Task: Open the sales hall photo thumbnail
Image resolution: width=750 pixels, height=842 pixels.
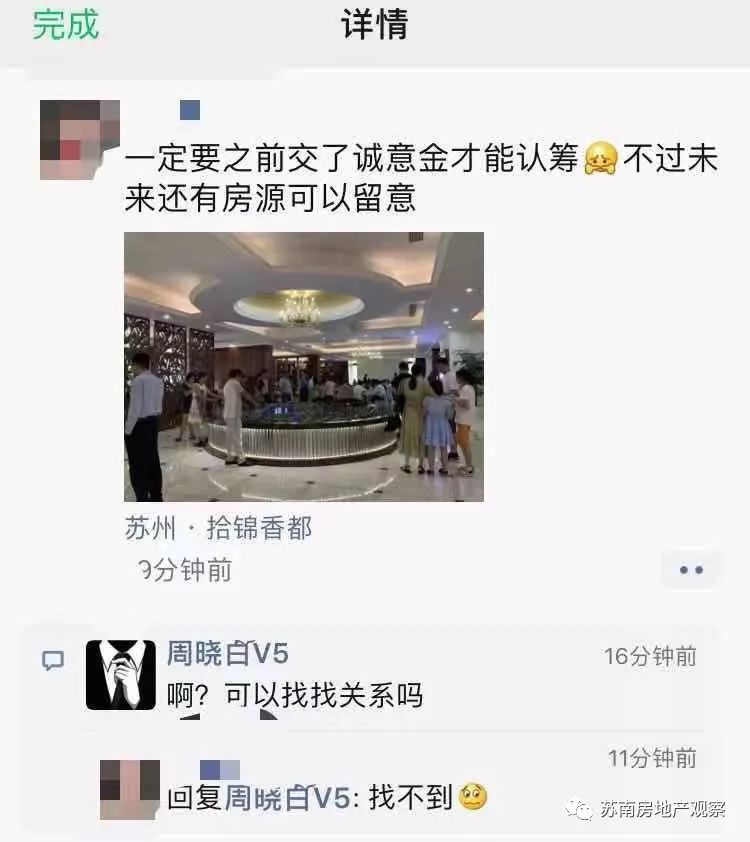Action: click(304, 367)
